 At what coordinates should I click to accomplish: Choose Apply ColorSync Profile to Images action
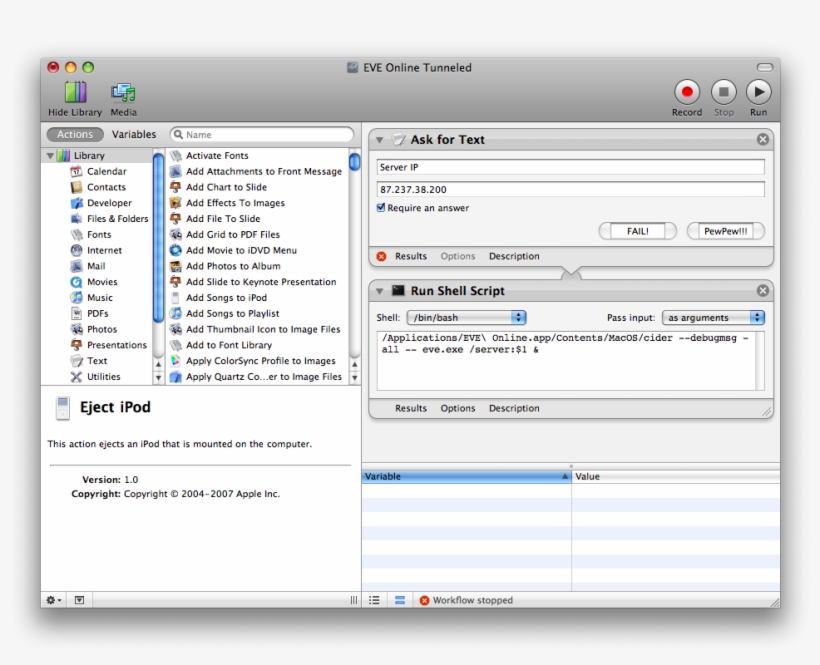point(252,361)
